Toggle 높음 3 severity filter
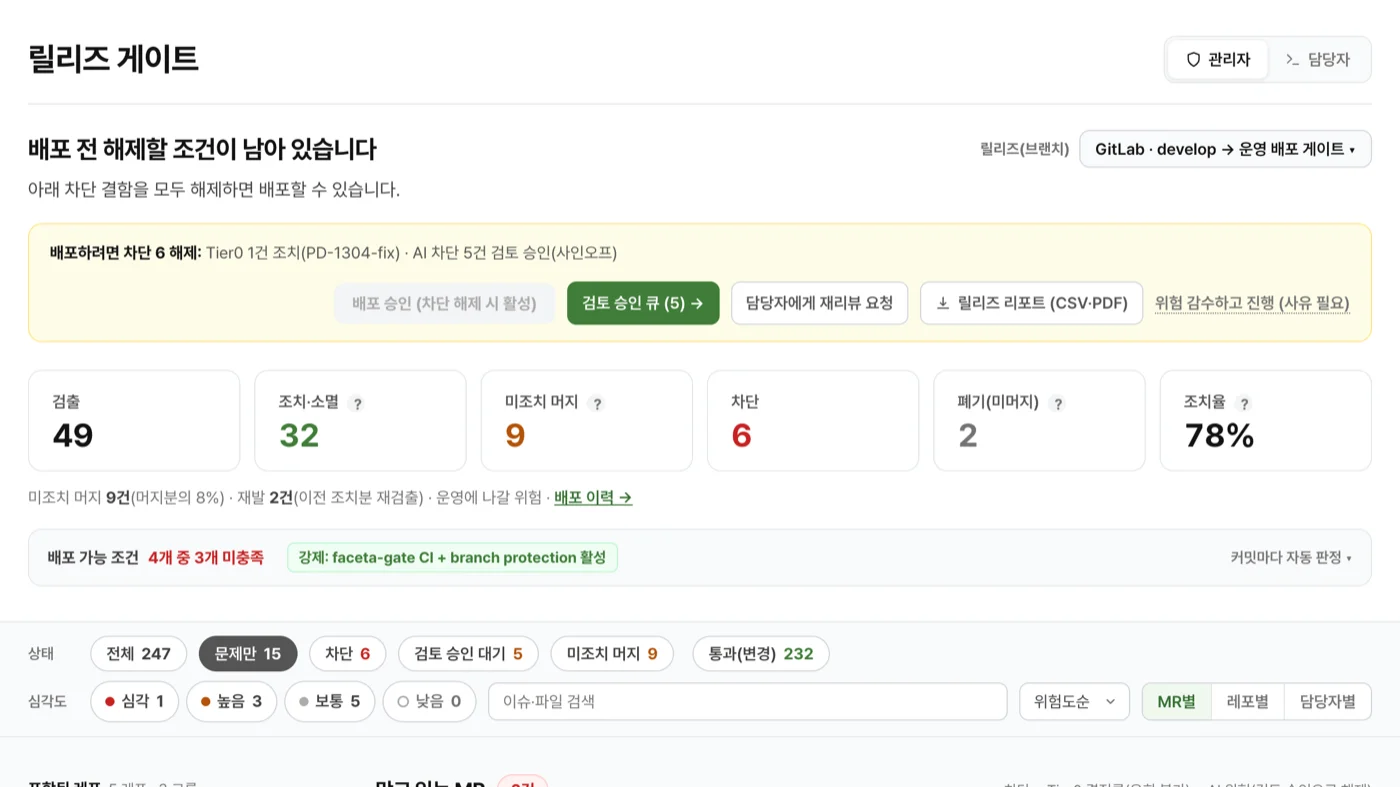Screen dimensions: 1400x787 click(x=231, y=702)
